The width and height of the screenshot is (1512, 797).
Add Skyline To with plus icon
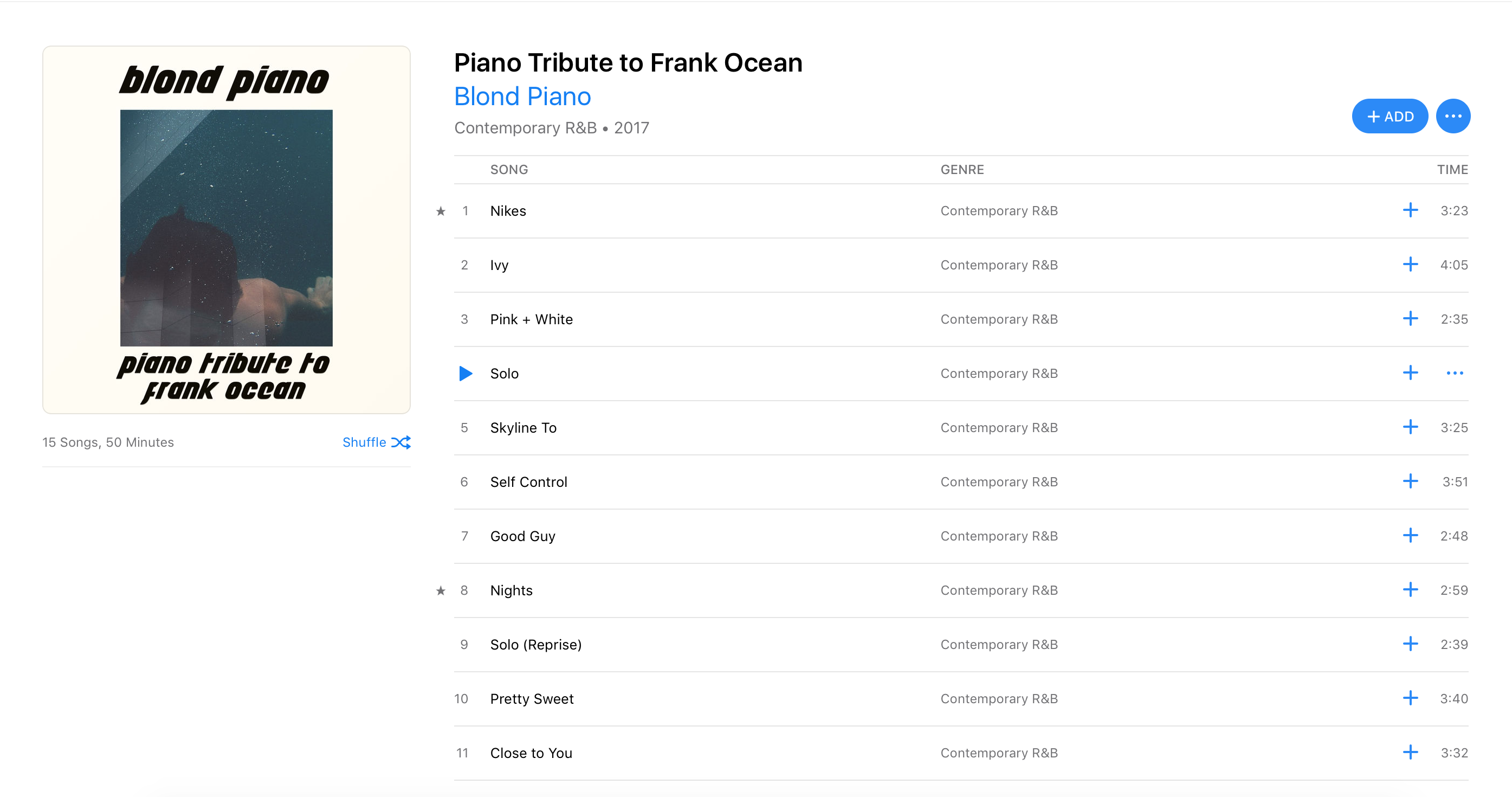click(1410, 427)
